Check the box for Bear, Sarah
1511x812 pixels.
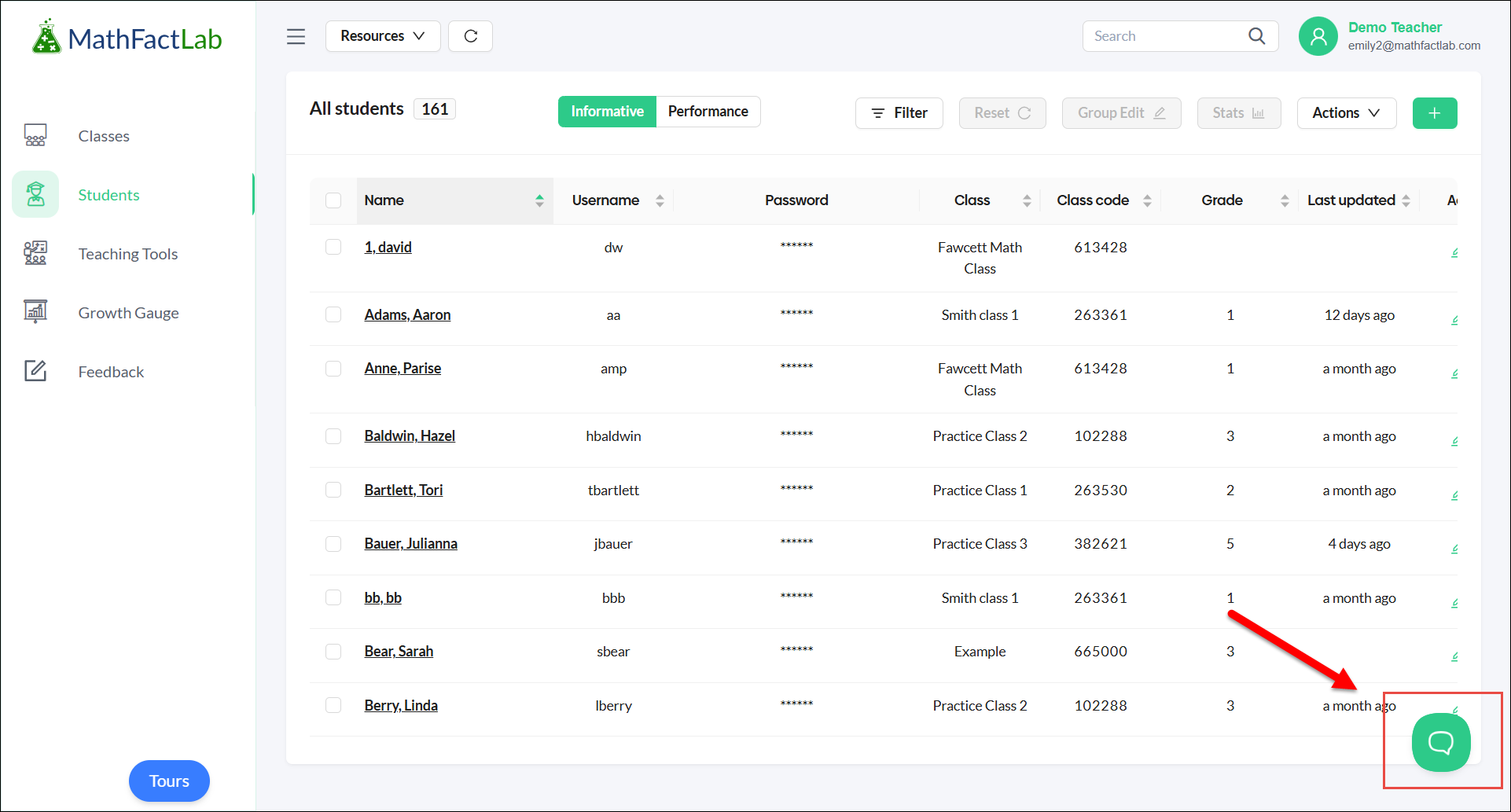(333, 652)
